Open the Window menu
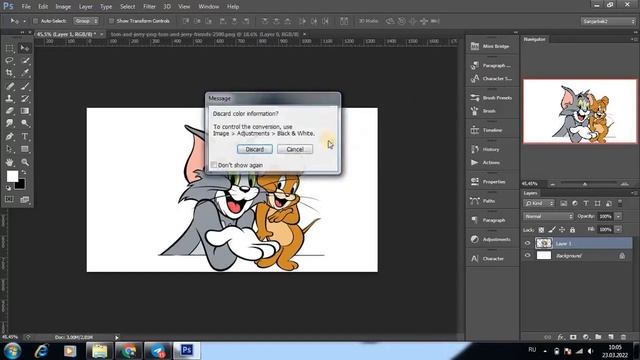 pos(209,7)
